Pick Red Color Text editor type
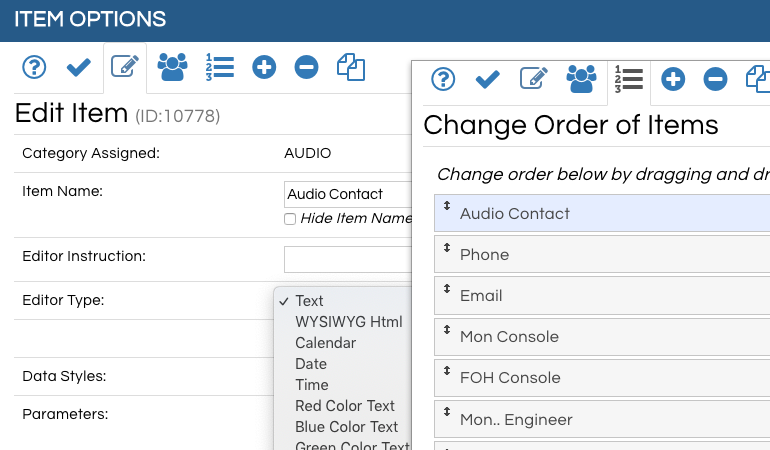770x450 pixels. [344, 406]
